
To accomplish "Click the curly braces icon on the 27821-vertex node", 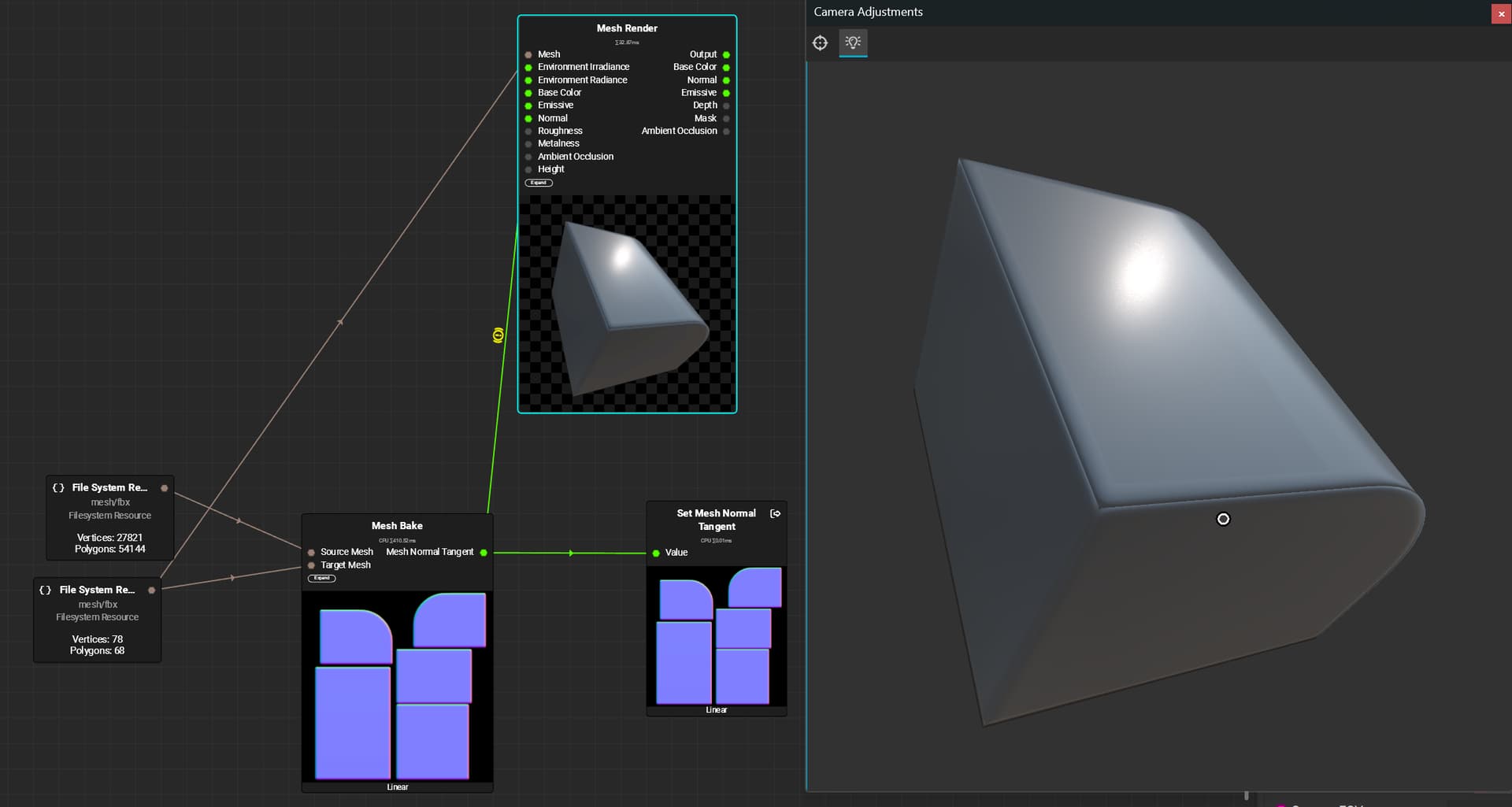I will click(58, 488).
